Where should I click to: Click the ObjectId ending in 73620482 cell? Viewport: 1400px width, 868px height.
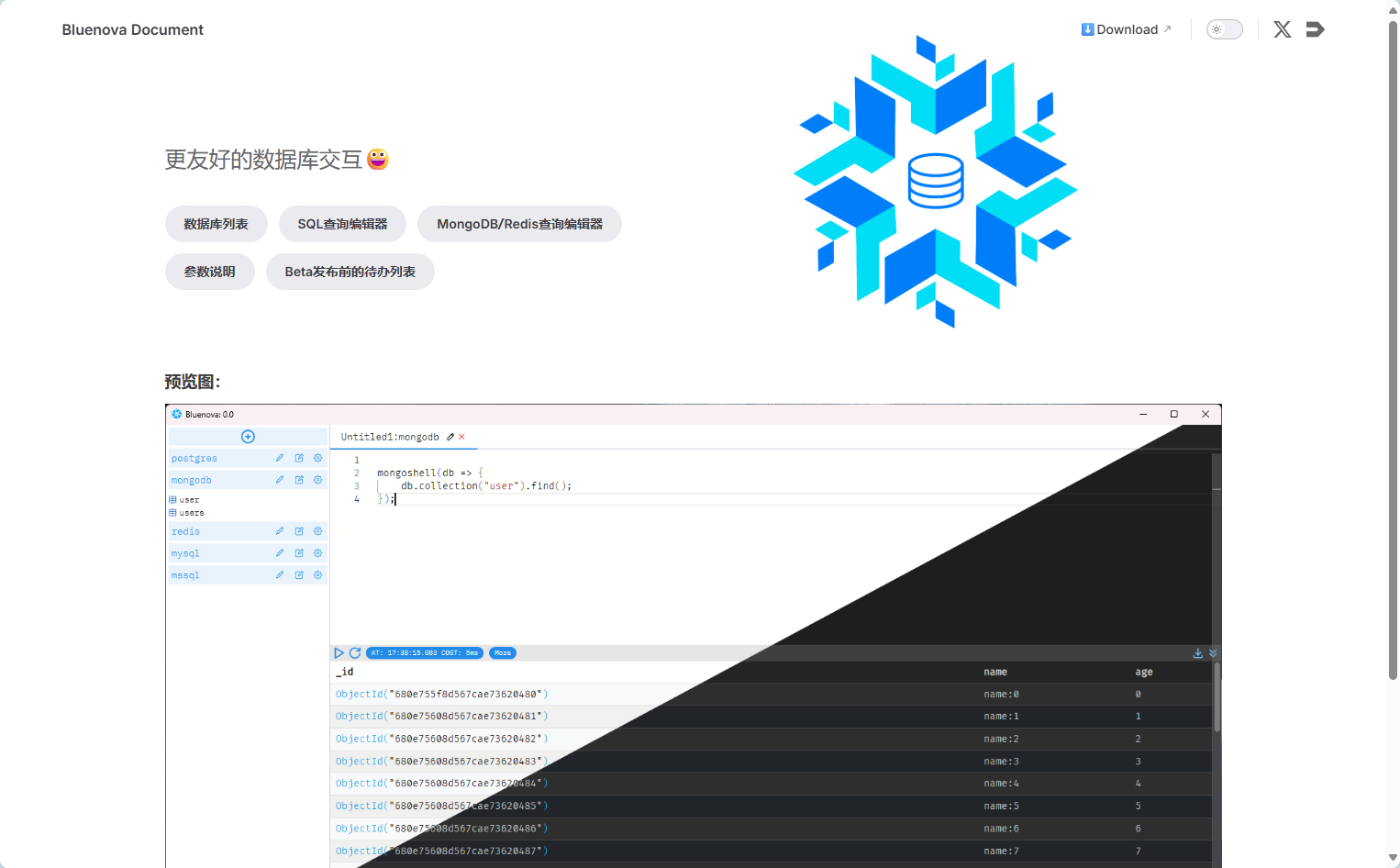point(442,739)
